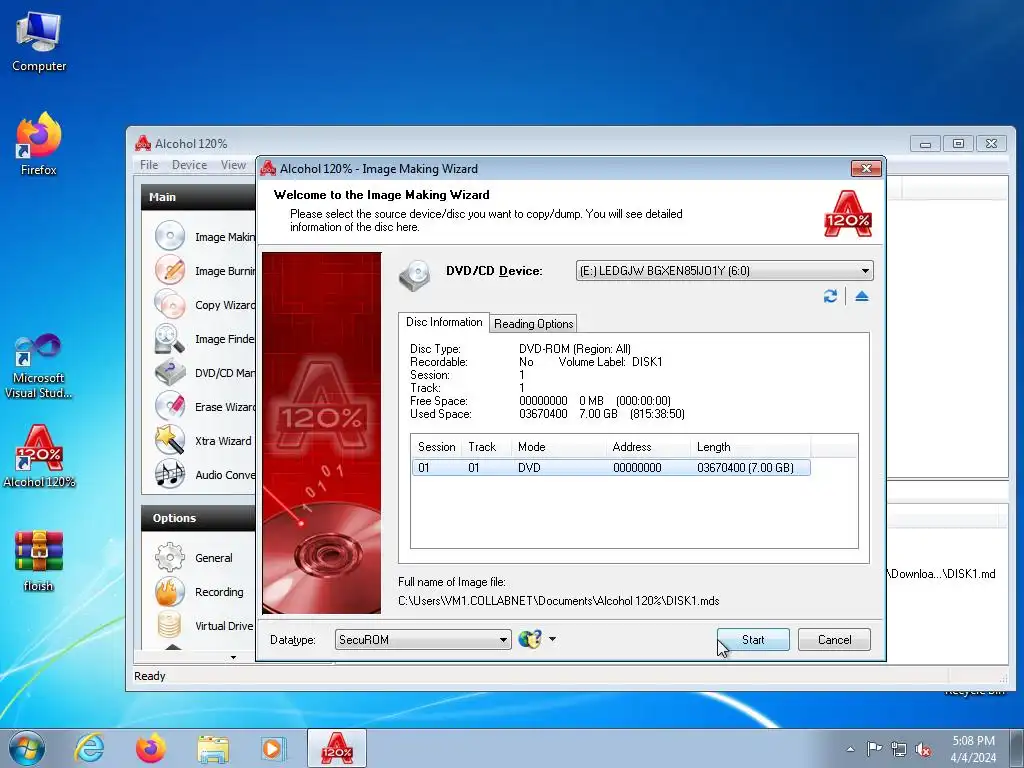Click the Alcohol 120% logo in wizard header
Image resolution: width=1024 pixels, height=768 pixels.
click(848, 213)
